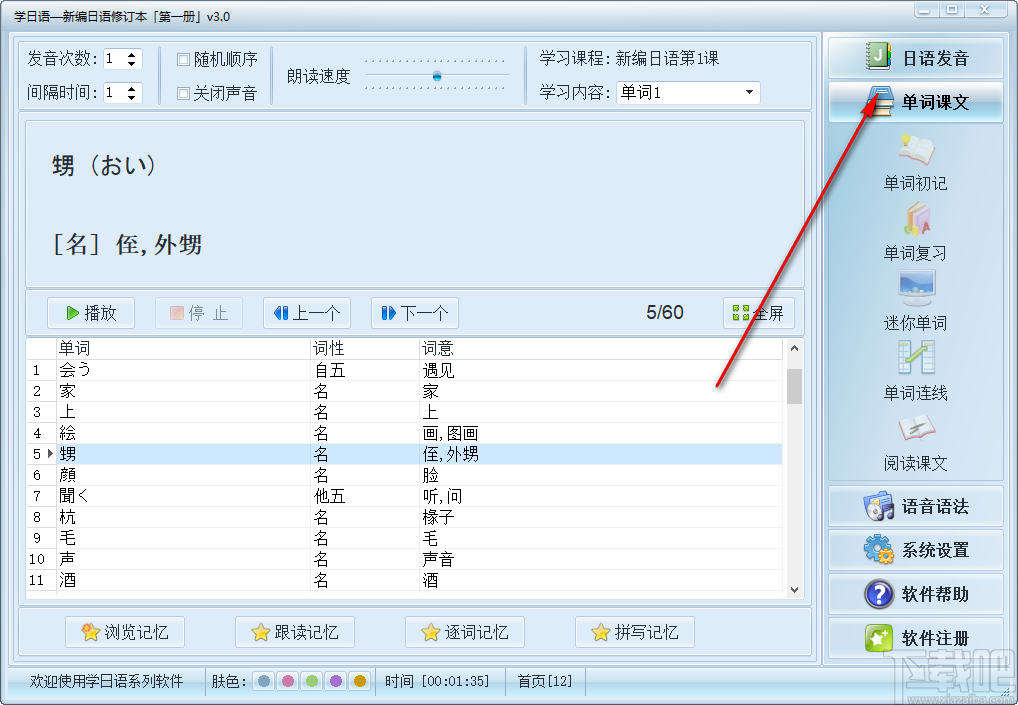Select word row 酒

[x=404, y=580]
